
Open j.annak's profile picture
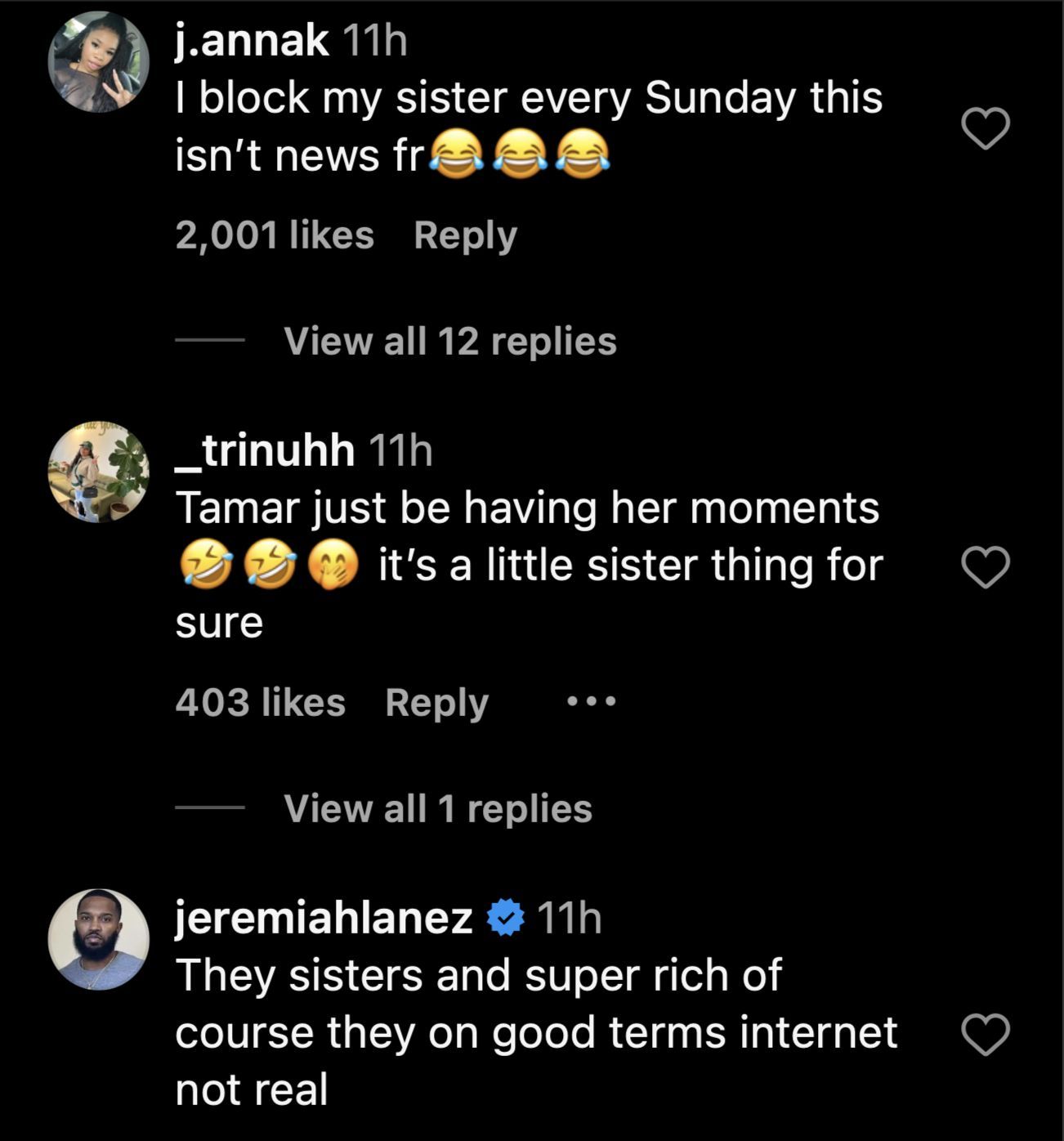(99, 62)
